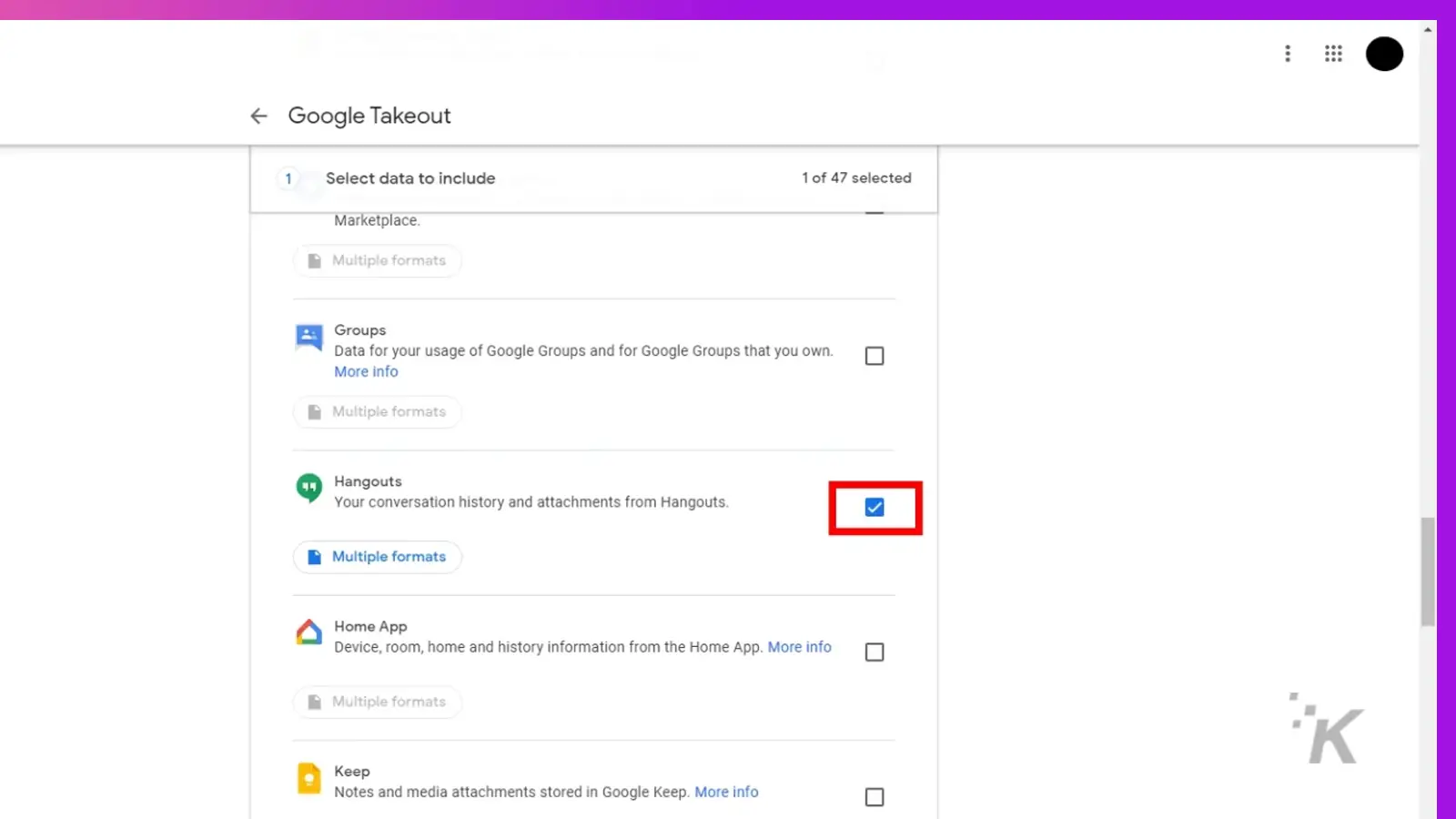The image size is (1456, 819).
Task: Click the Groups product icon
Action: [x=309, y=338]
